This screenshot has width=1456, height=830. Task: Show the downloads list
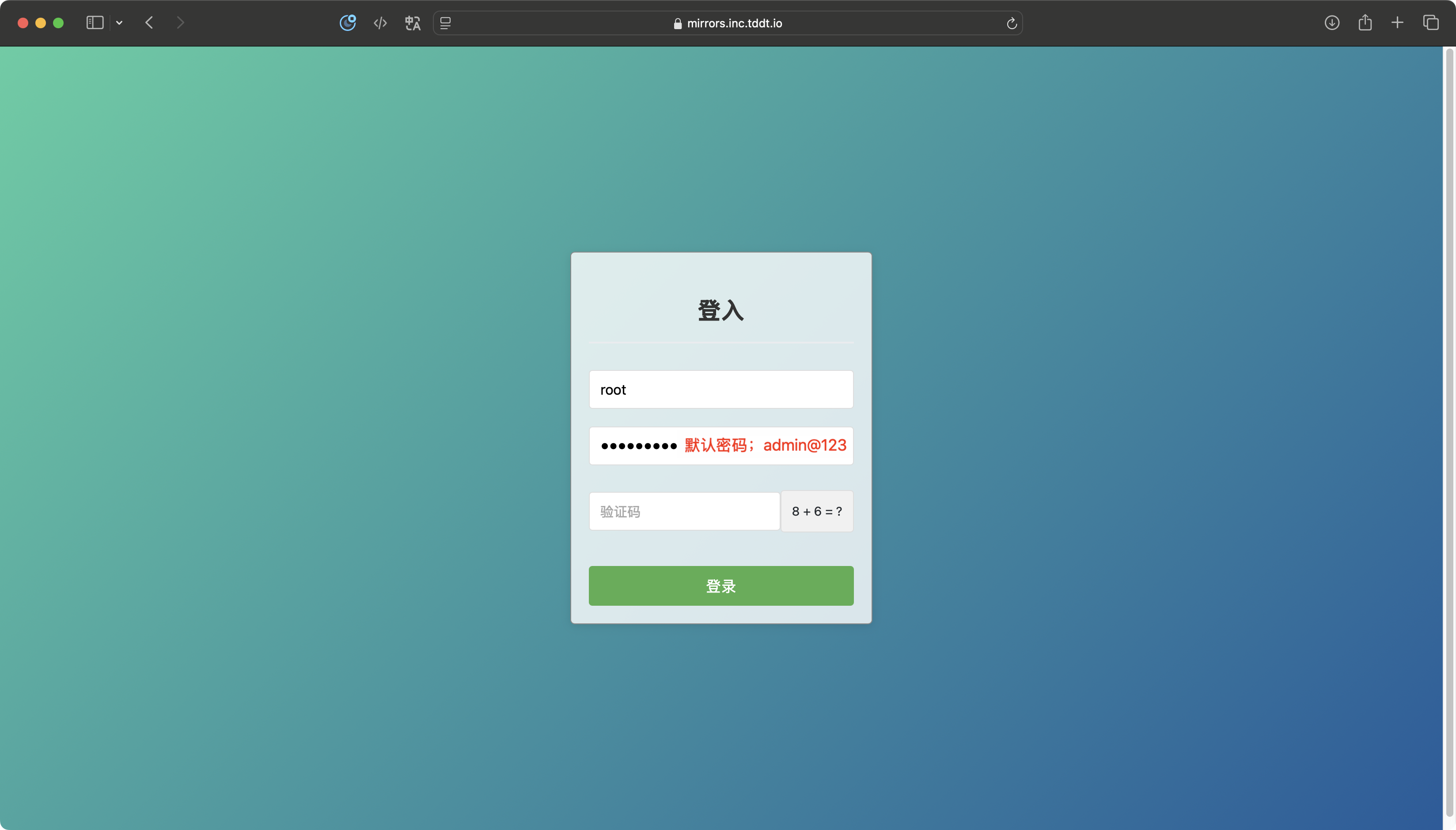coord(1332,23)
